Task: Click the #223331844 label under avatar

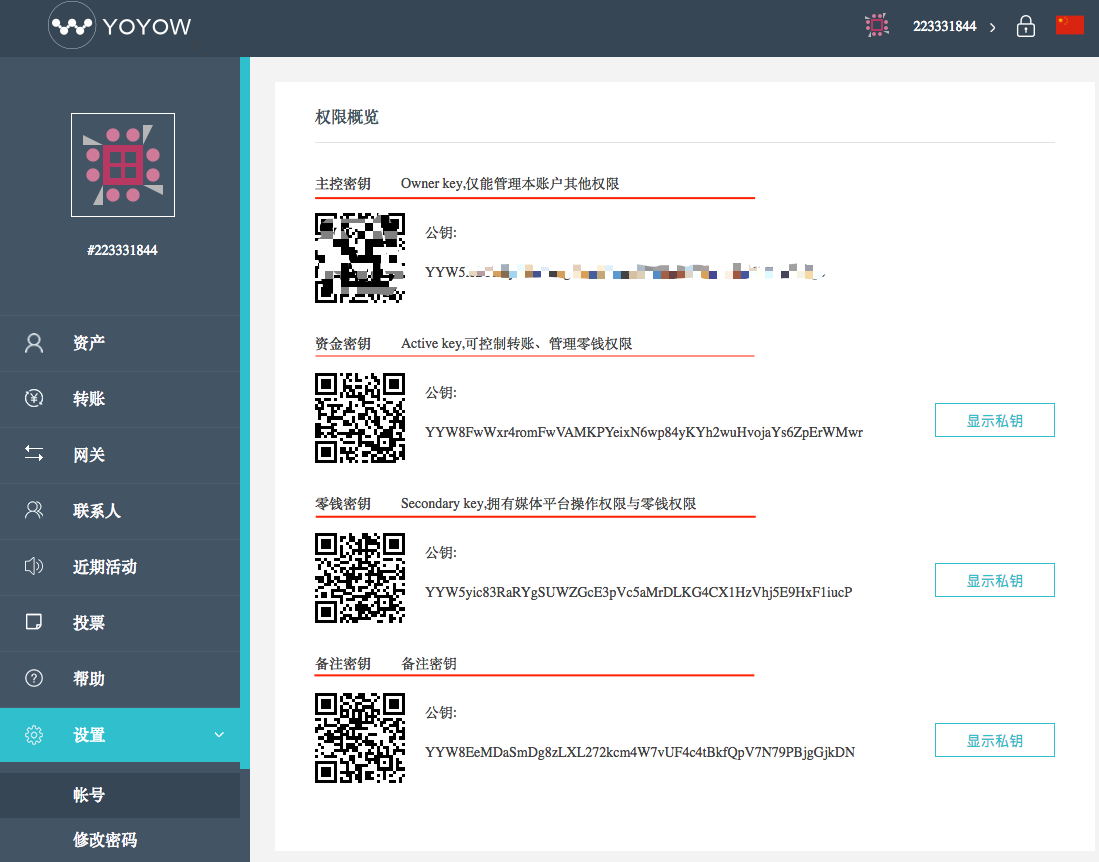Action: [123, 250]
